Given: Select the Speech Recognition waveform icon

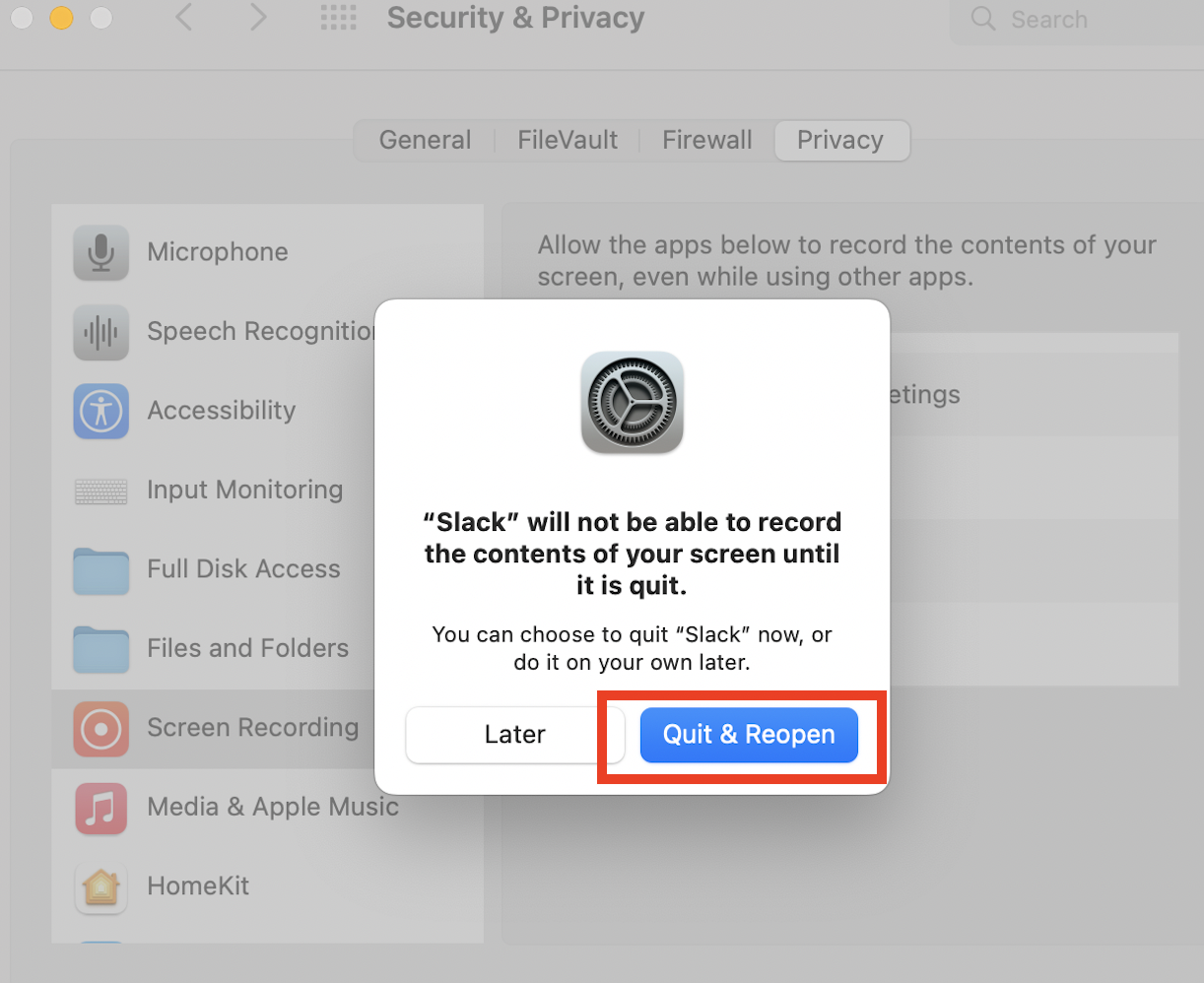Looking at the screenshot, I should tap(100, 332).
